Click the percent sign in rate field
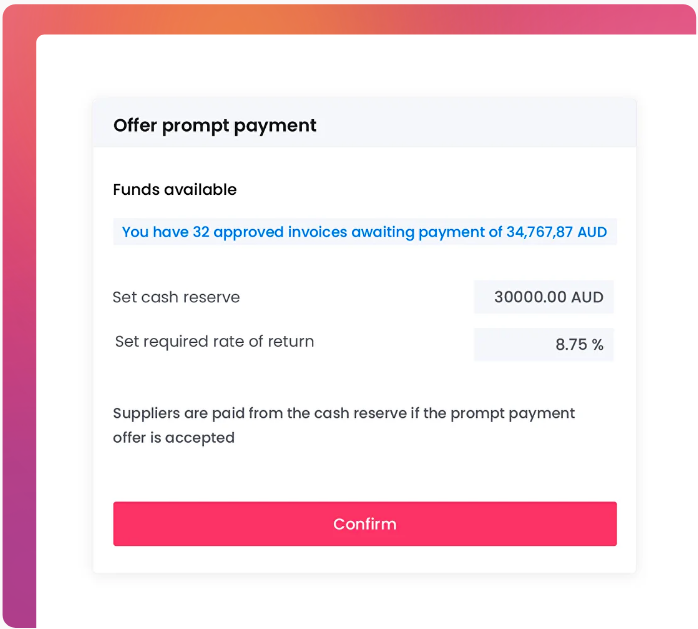The image size is (698, 629). tap(597, 345)
